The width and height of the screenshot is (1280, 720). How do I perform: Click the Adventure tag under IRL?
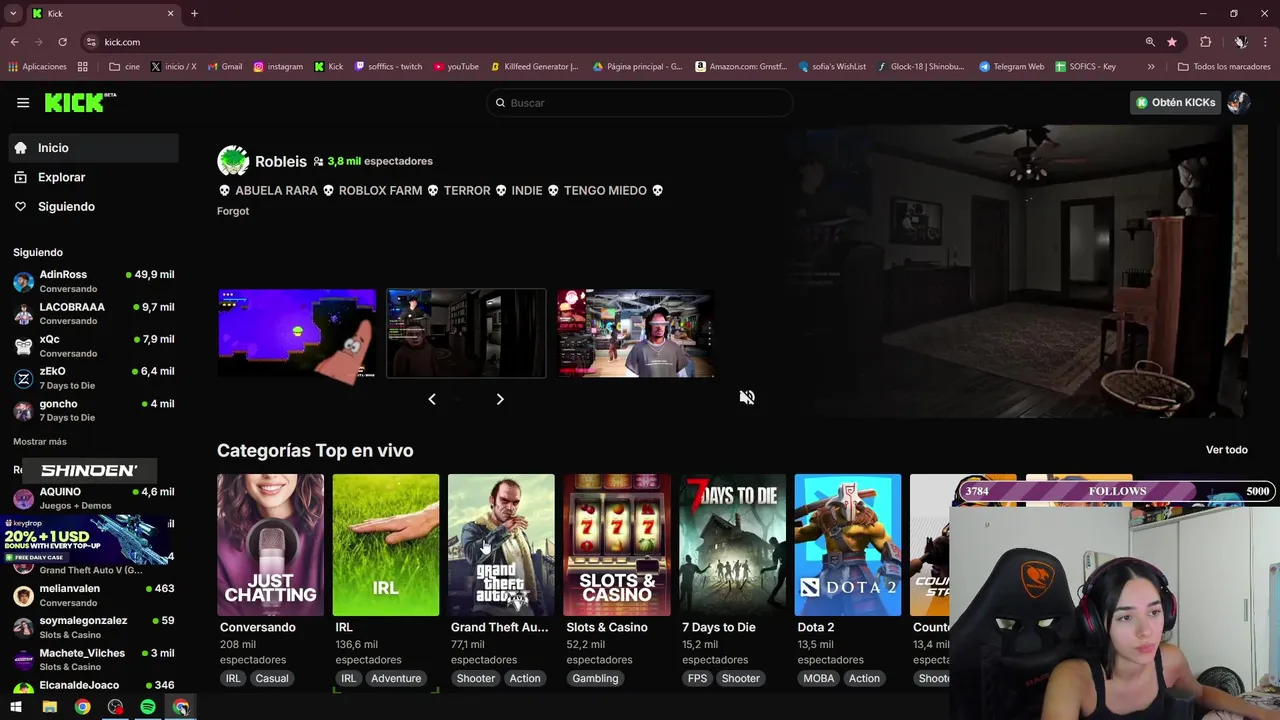point(396,678)
